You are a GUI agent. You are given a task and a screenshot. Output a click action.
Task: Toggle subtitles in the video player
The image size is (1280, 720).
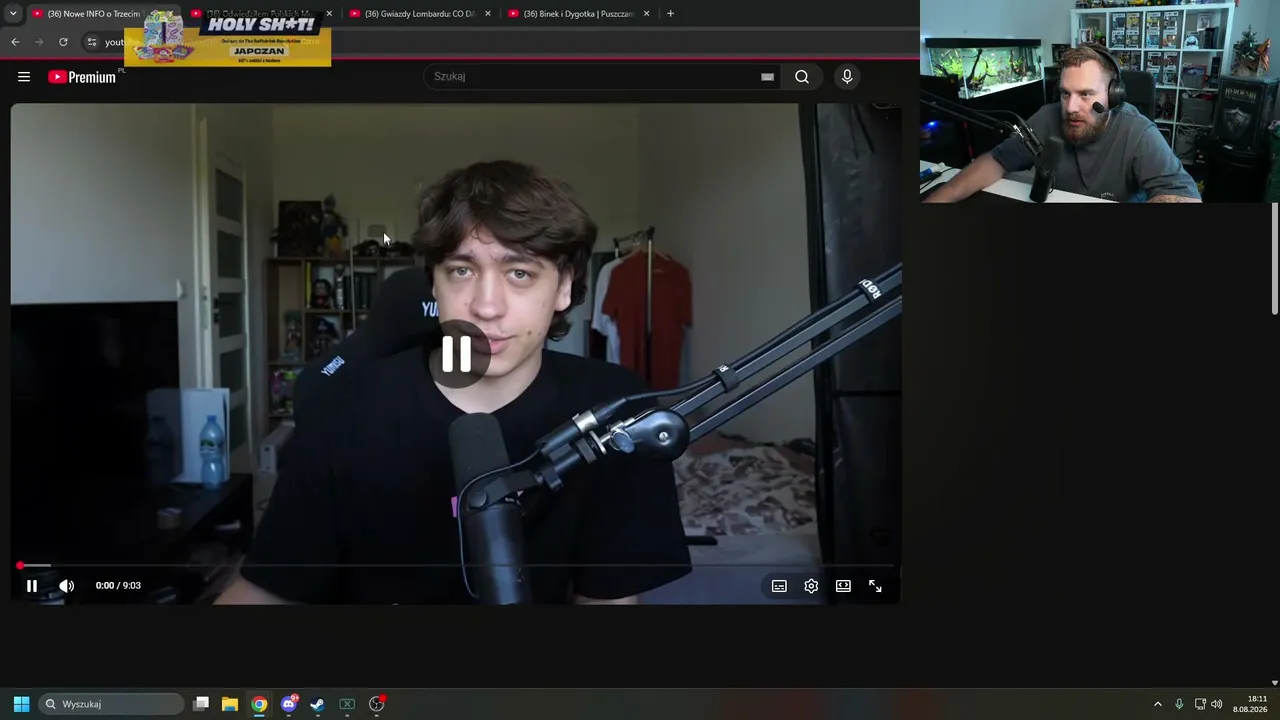pyautogui.click(x=779, y=586)
